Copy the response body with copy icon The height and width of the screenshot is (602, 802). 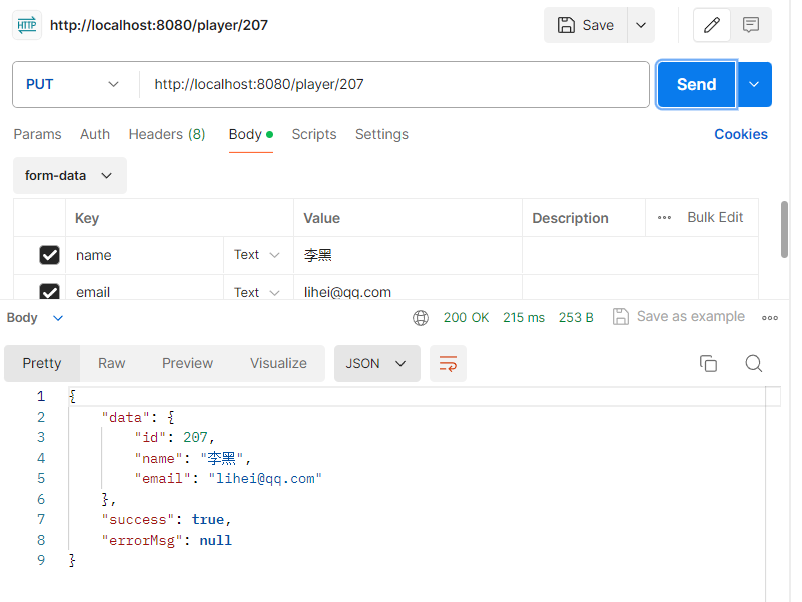708,364
